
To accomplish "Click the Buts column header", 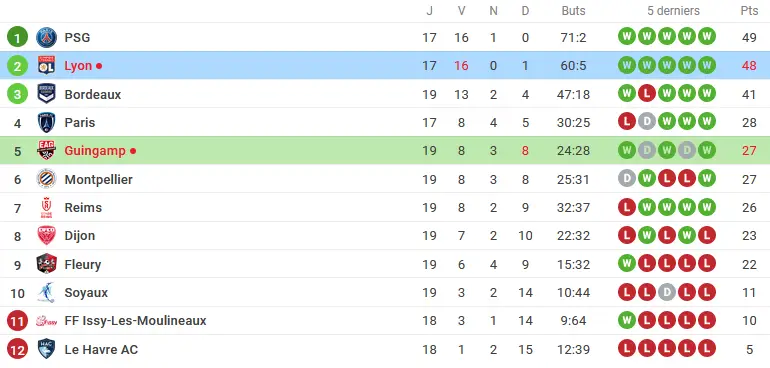I will pos(574,11).
